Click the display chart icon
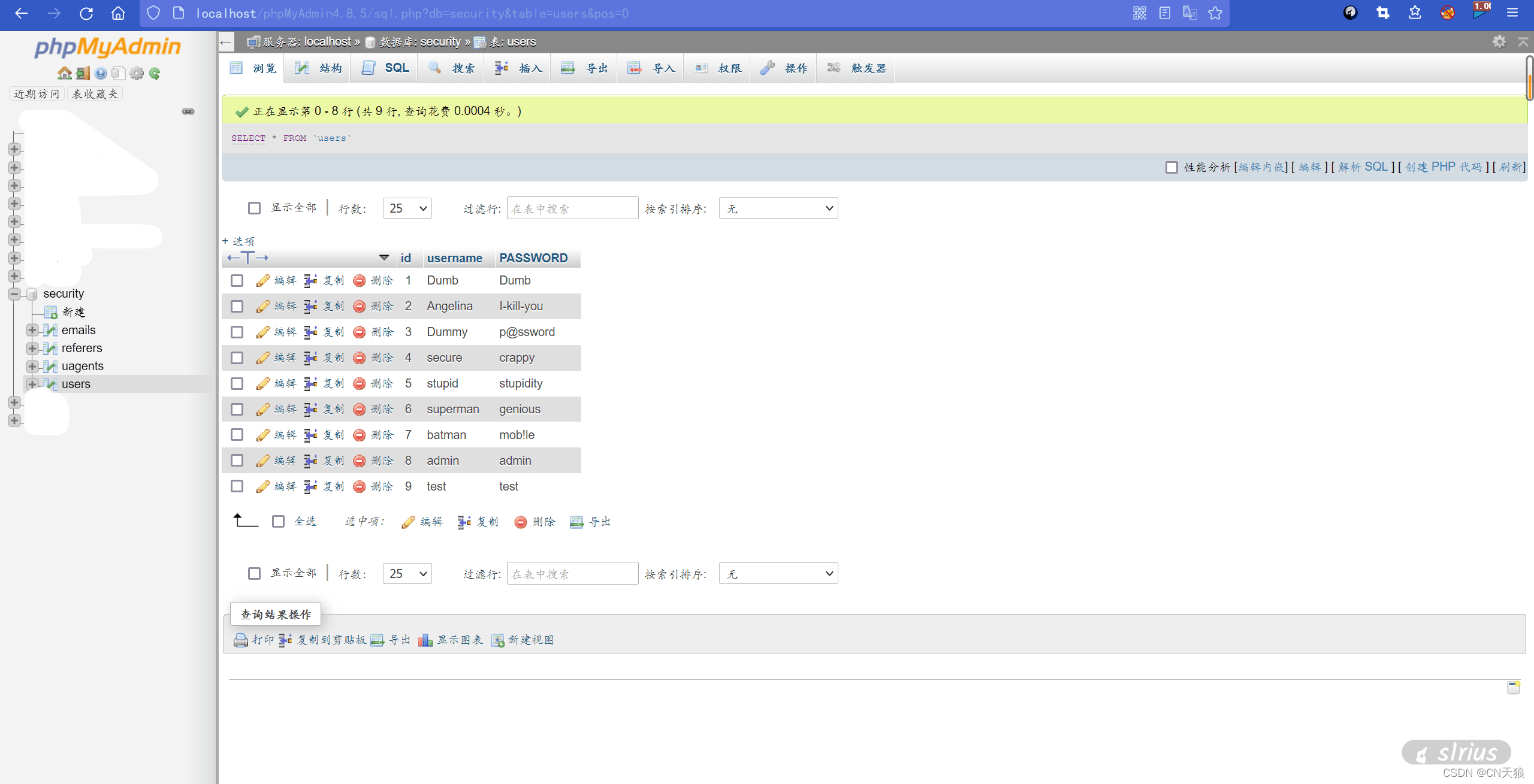Viewport: 1534px width, 784px height. [425, 640]
